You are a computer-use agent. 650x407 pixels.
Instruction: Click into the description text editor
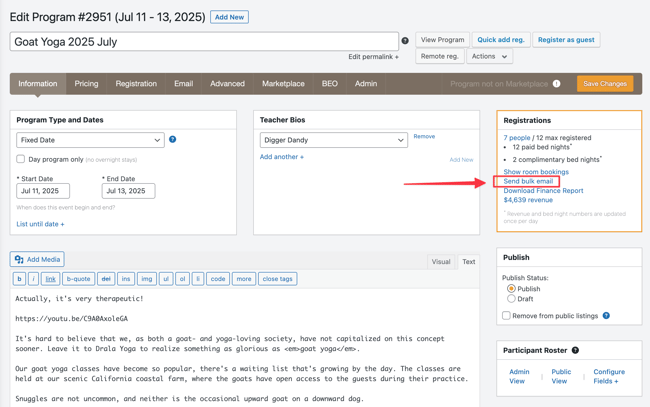pos(245,347)
